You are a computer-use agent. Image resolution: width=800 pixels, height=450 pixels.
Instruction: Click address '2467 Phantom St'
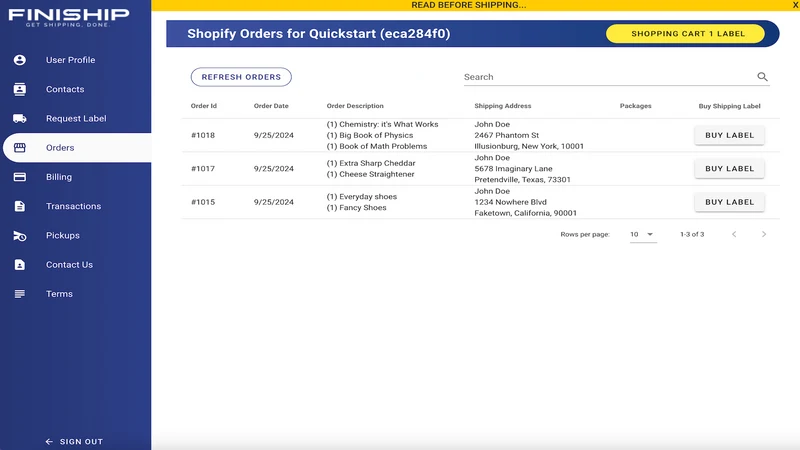click(x=507, y=135)
